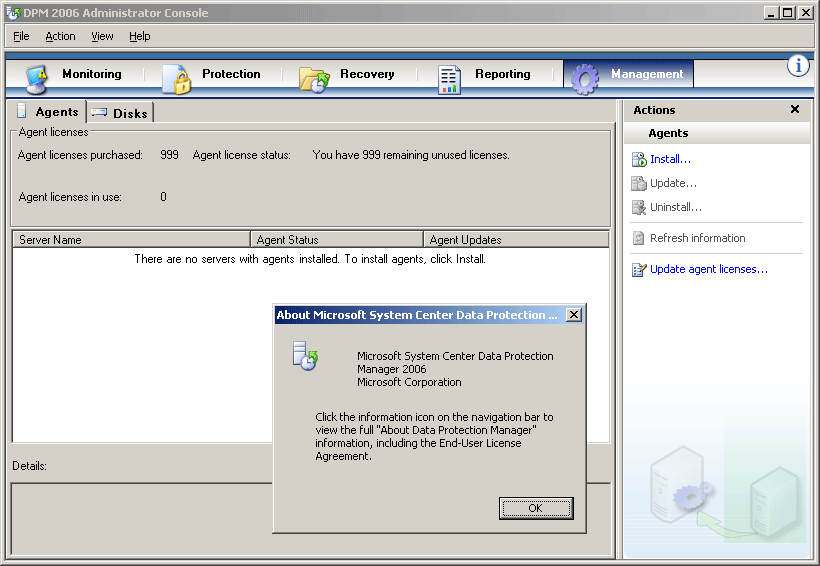820x566 pixels.
Task: Sort by Agent Updates column header
Action: coord(516,240)
